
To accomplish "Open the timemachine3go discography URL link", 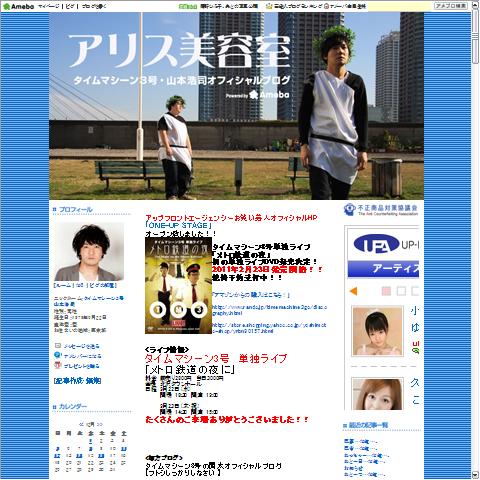I will [269, 310].
